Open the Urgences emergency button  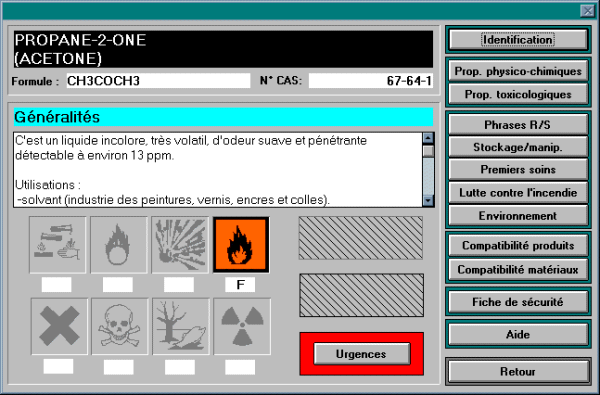point(362,354)
